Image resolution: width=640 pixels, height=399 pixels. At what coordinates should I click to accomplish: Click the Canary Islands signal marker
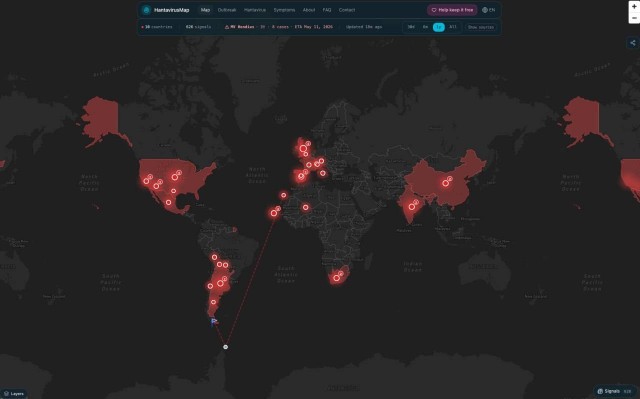point(283,195)
